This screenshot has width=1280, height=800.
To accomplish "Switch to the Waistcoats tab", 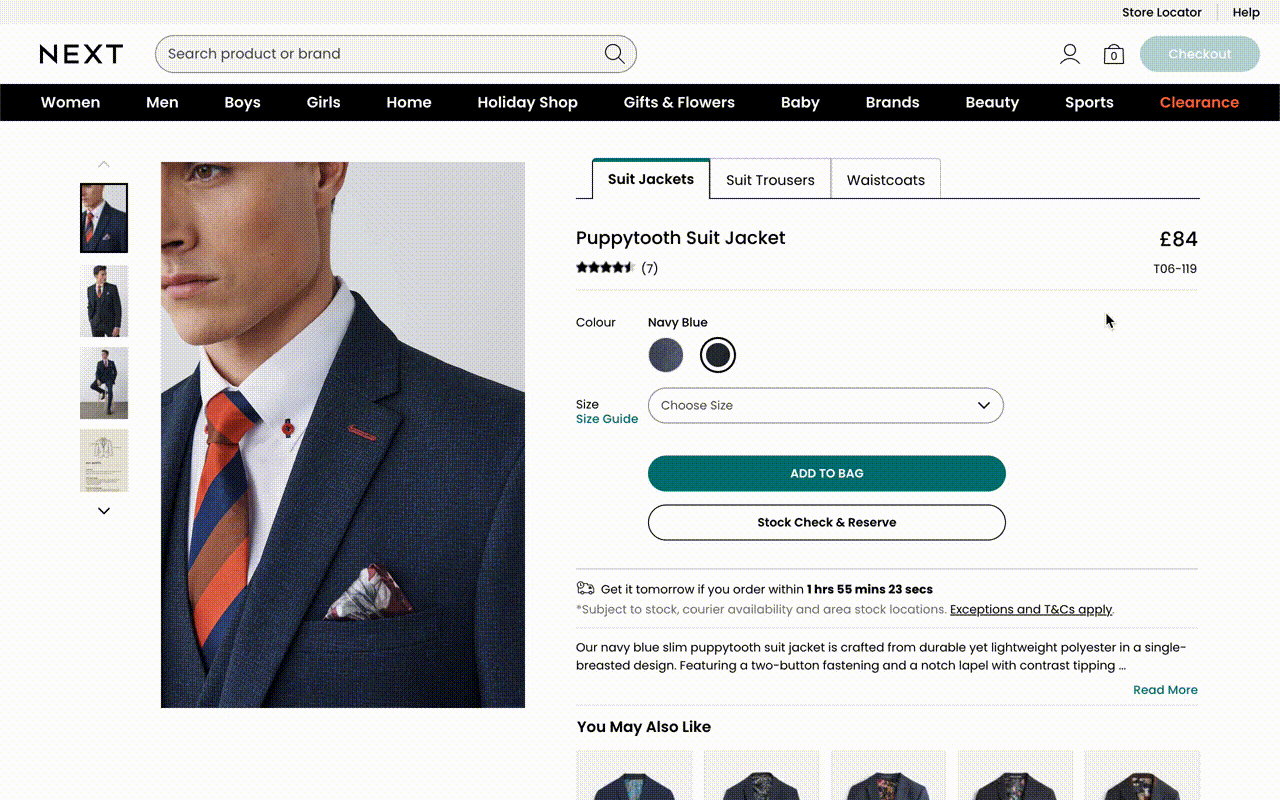I will pos(885,179).
